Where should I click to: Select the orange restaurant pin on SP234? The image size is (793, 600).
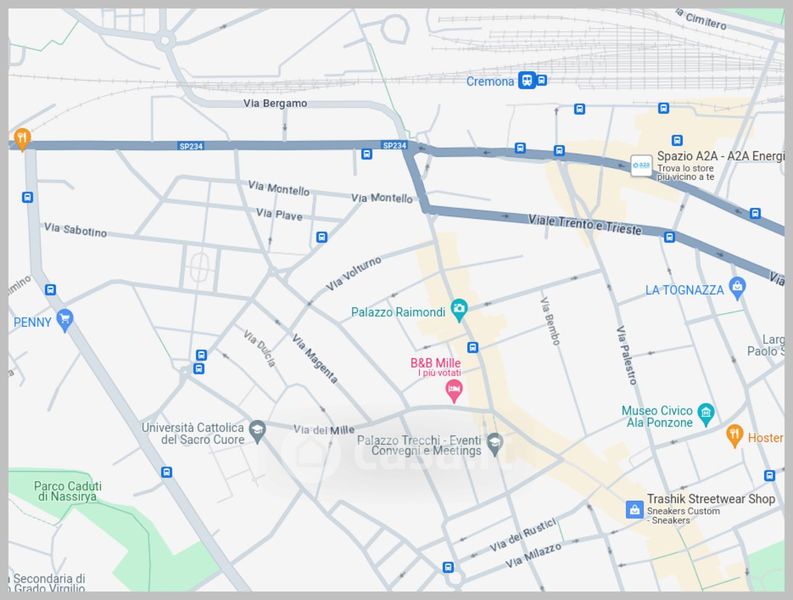pos(21,137)
